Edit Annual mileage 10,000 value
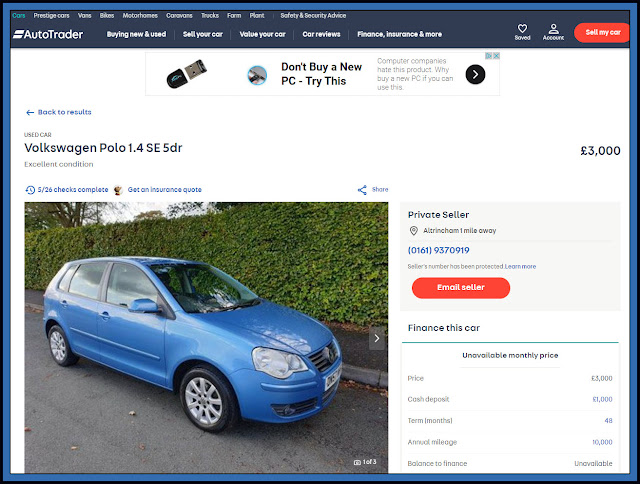The image size is (640, 484). coord(602,442)
